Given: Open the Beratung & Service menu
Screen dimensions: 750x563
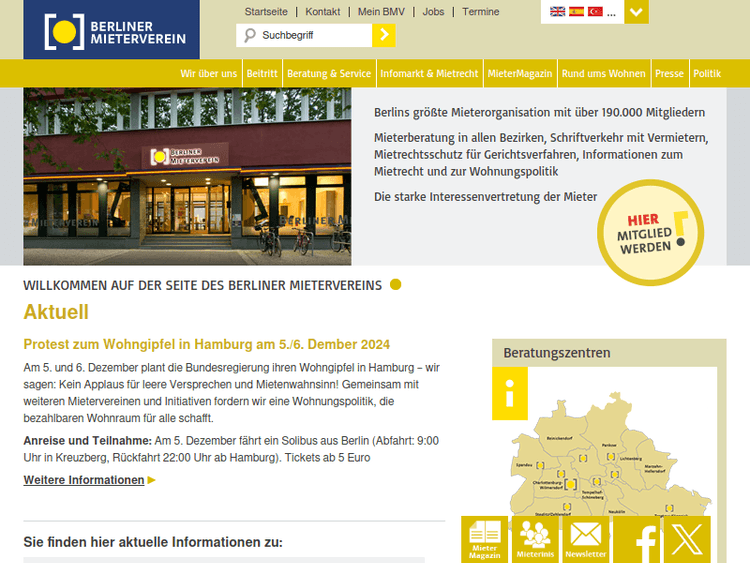Looking at the screenshot, I should [x=329, y=74].
